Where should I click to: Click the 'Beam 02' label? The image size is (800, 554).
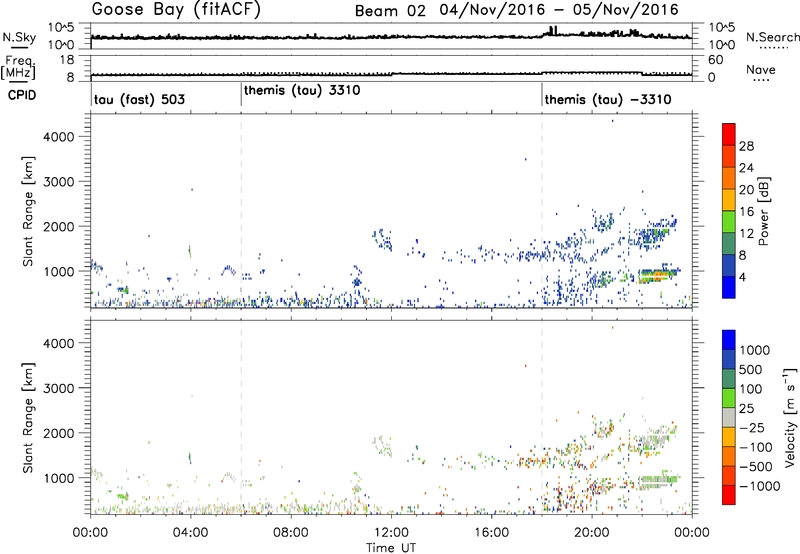pyautogui.click(x=390, y=11)
